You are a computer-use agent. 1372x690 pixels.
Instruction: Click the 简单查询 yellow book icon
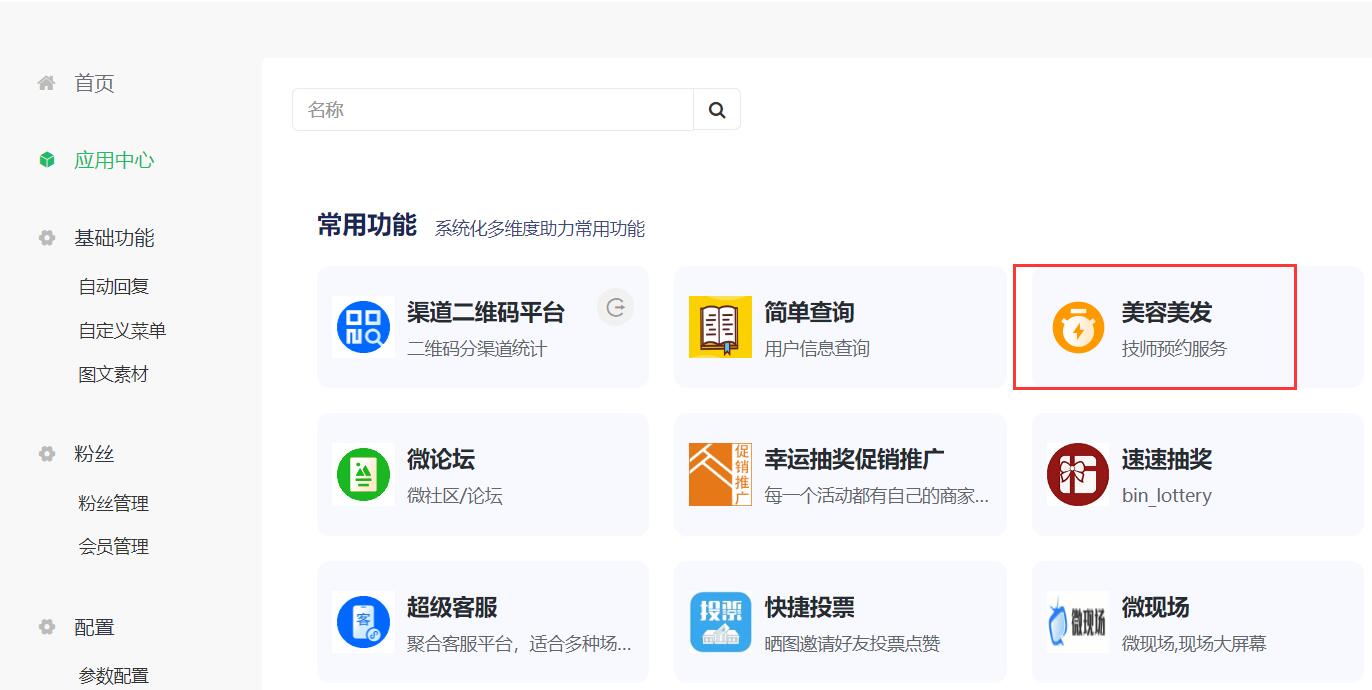tap(720, 327)
